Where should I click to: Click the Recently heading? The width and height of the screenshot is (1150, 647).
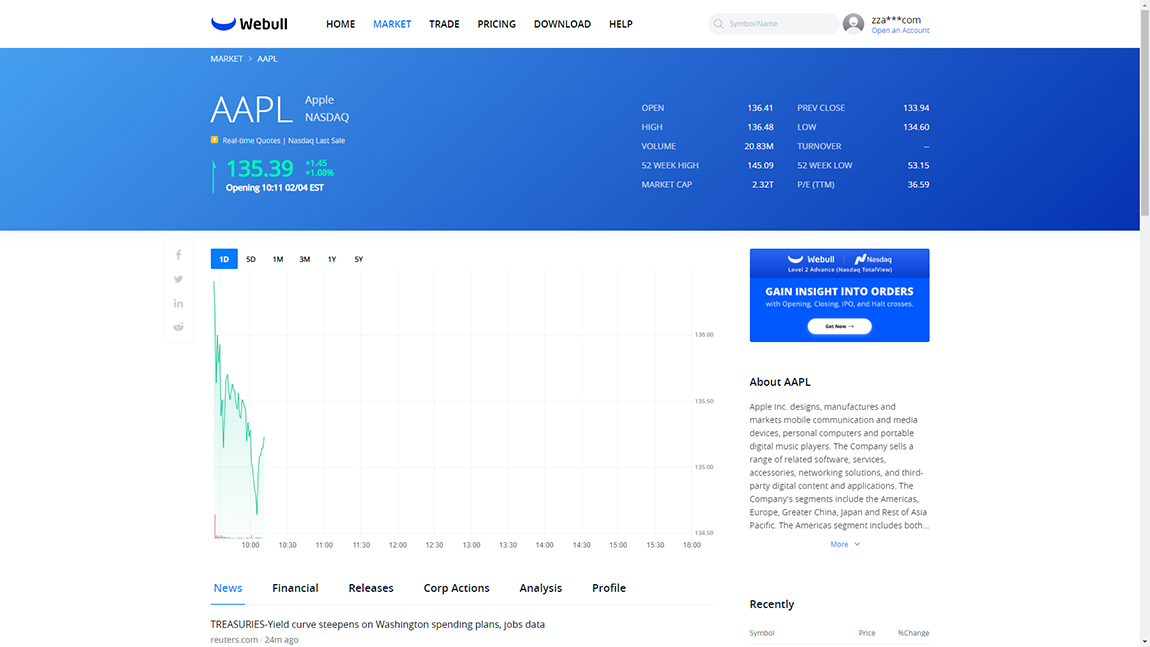click(772, 604)
